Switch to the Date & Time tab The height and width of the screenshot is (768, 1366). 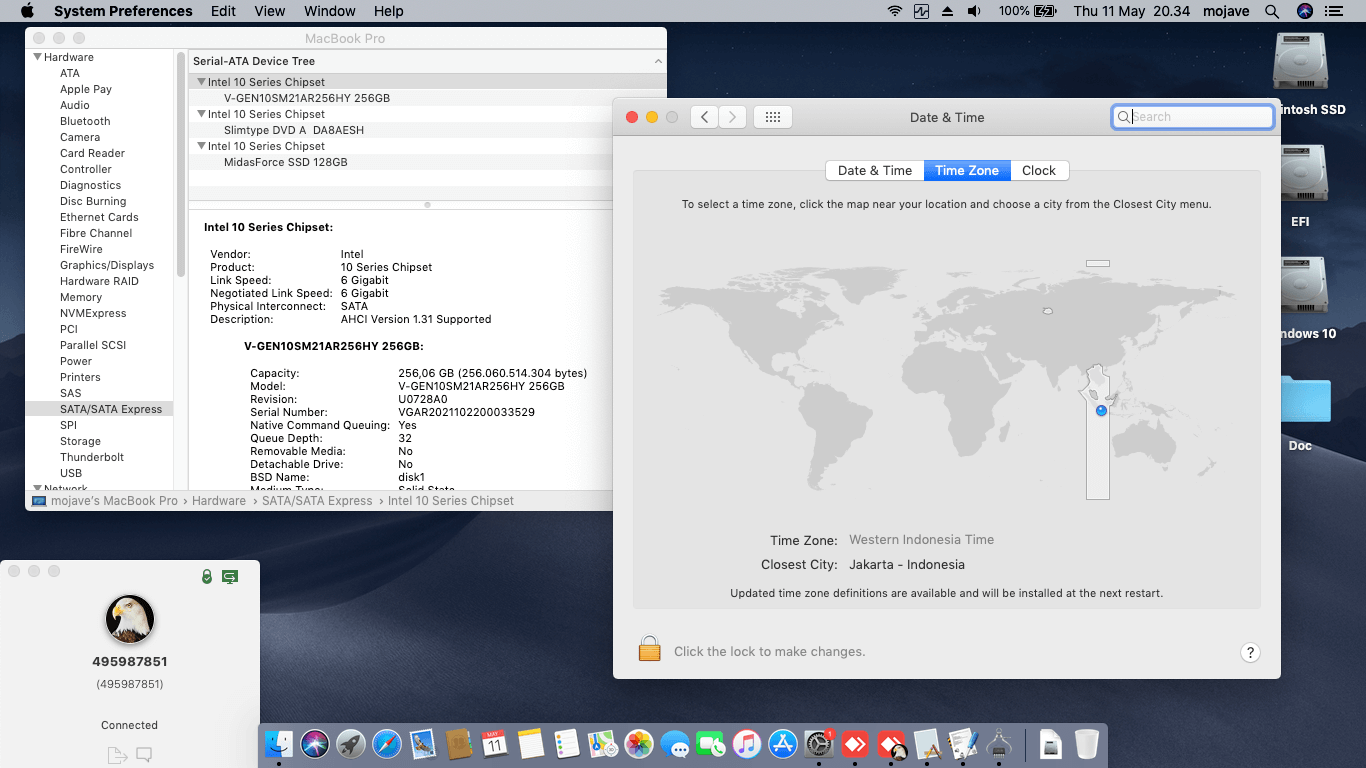(x=875, y=171)
